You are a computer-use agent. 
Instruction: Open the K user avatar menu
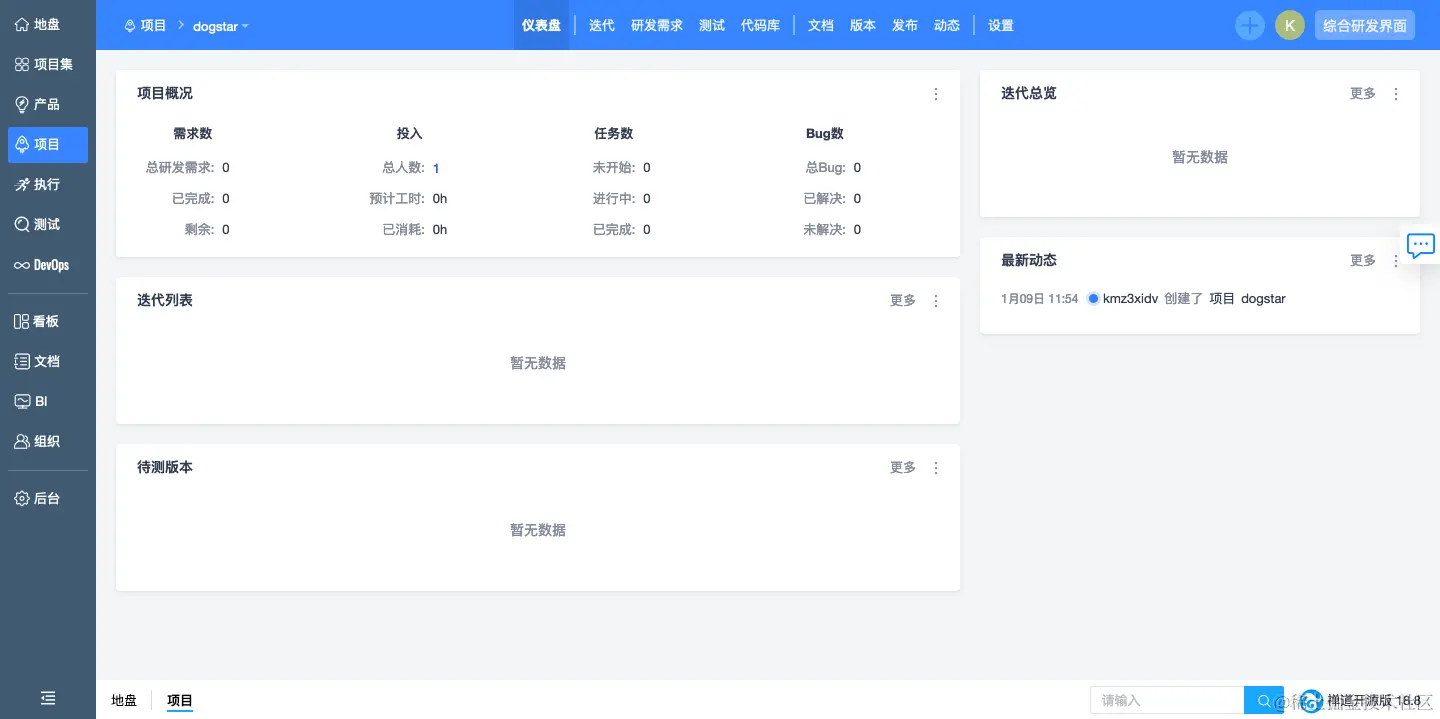(x=1290, y=26)
